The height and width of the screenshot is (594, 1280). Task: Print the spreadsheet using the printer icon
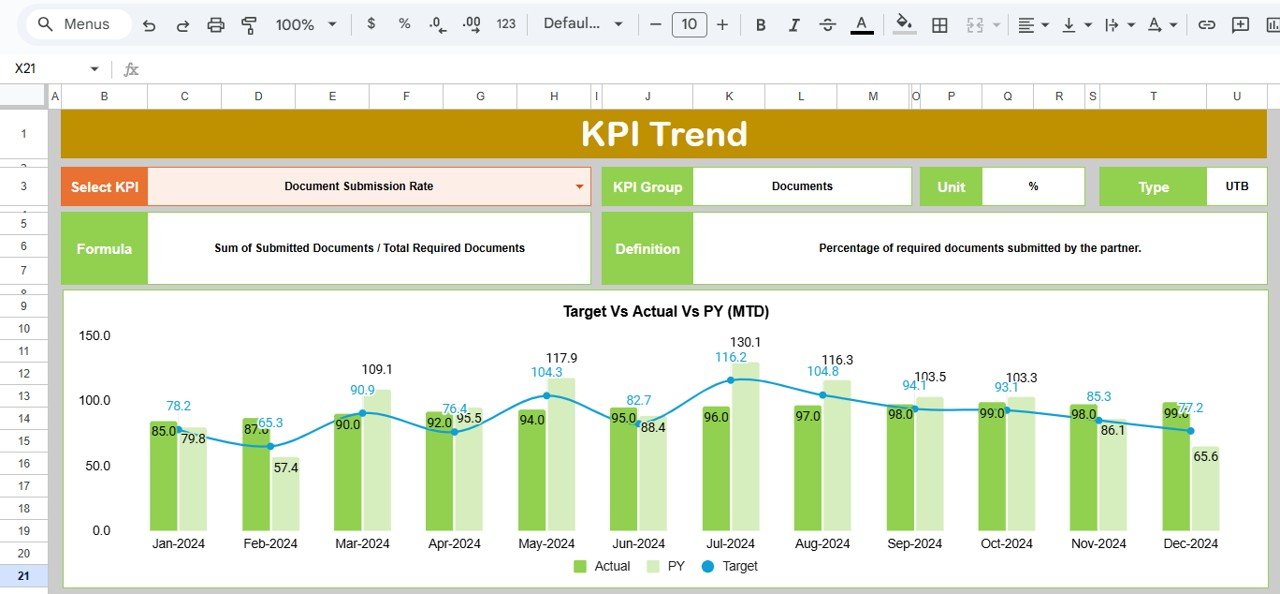pos(216,25)
